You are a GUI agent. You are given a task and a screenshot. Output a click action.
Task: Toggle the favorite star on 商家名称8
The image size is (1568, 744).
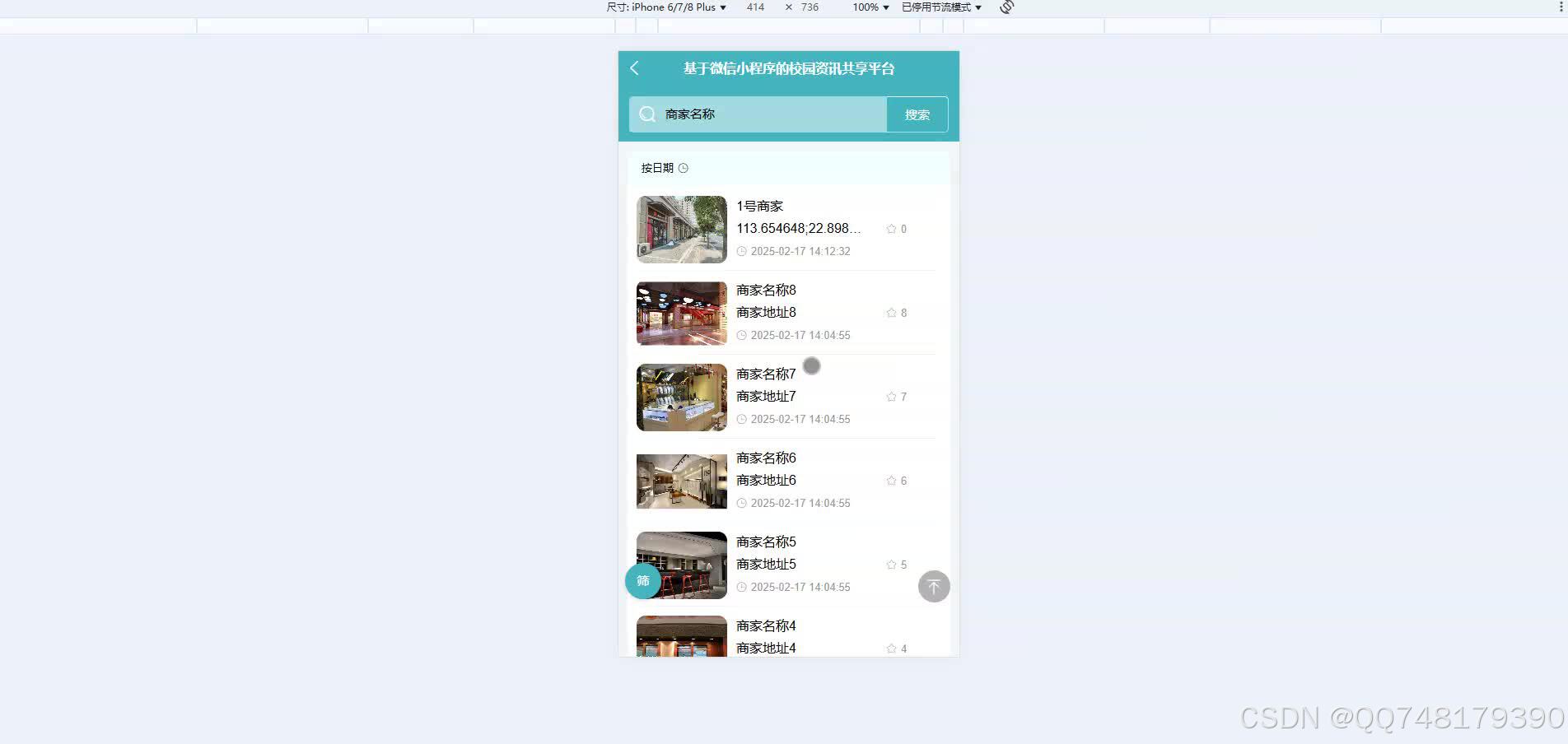(x=890, y=313)
